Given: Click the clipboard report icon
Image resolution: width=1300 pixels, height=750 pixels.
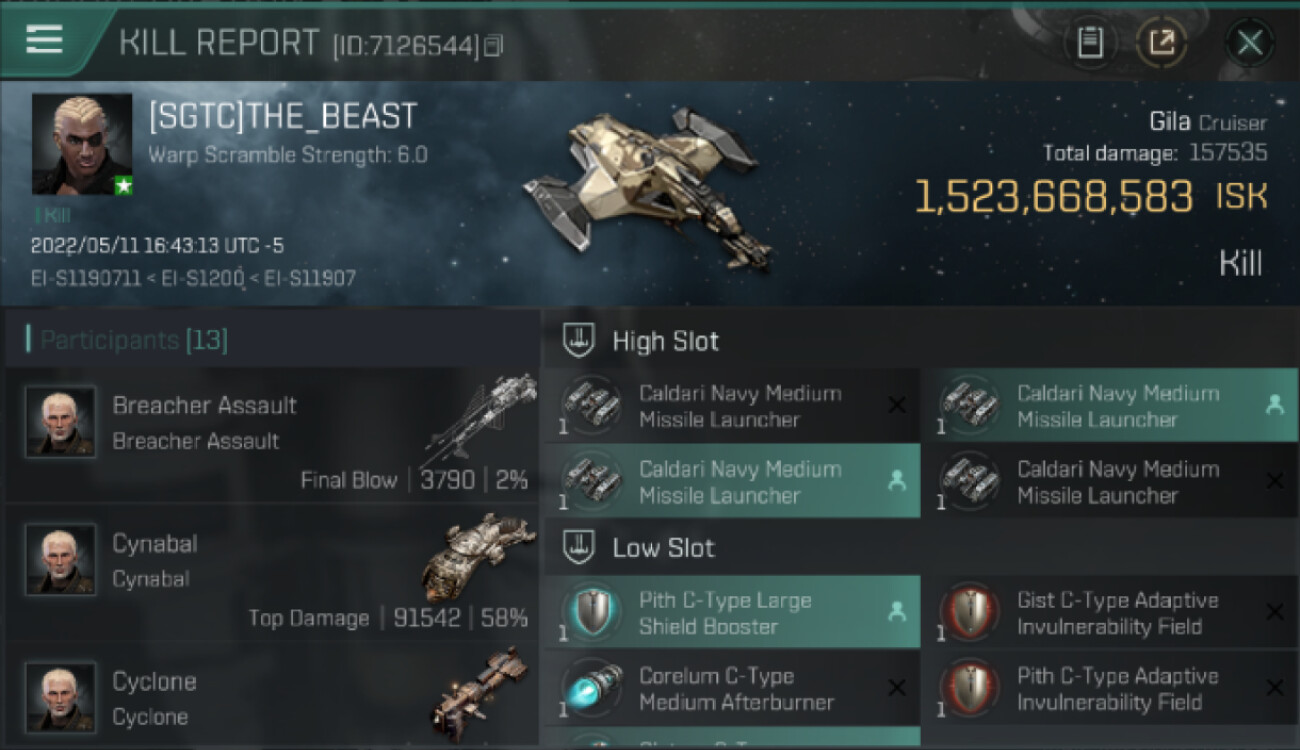Looking at the screenshot, I should (1090, 42).
